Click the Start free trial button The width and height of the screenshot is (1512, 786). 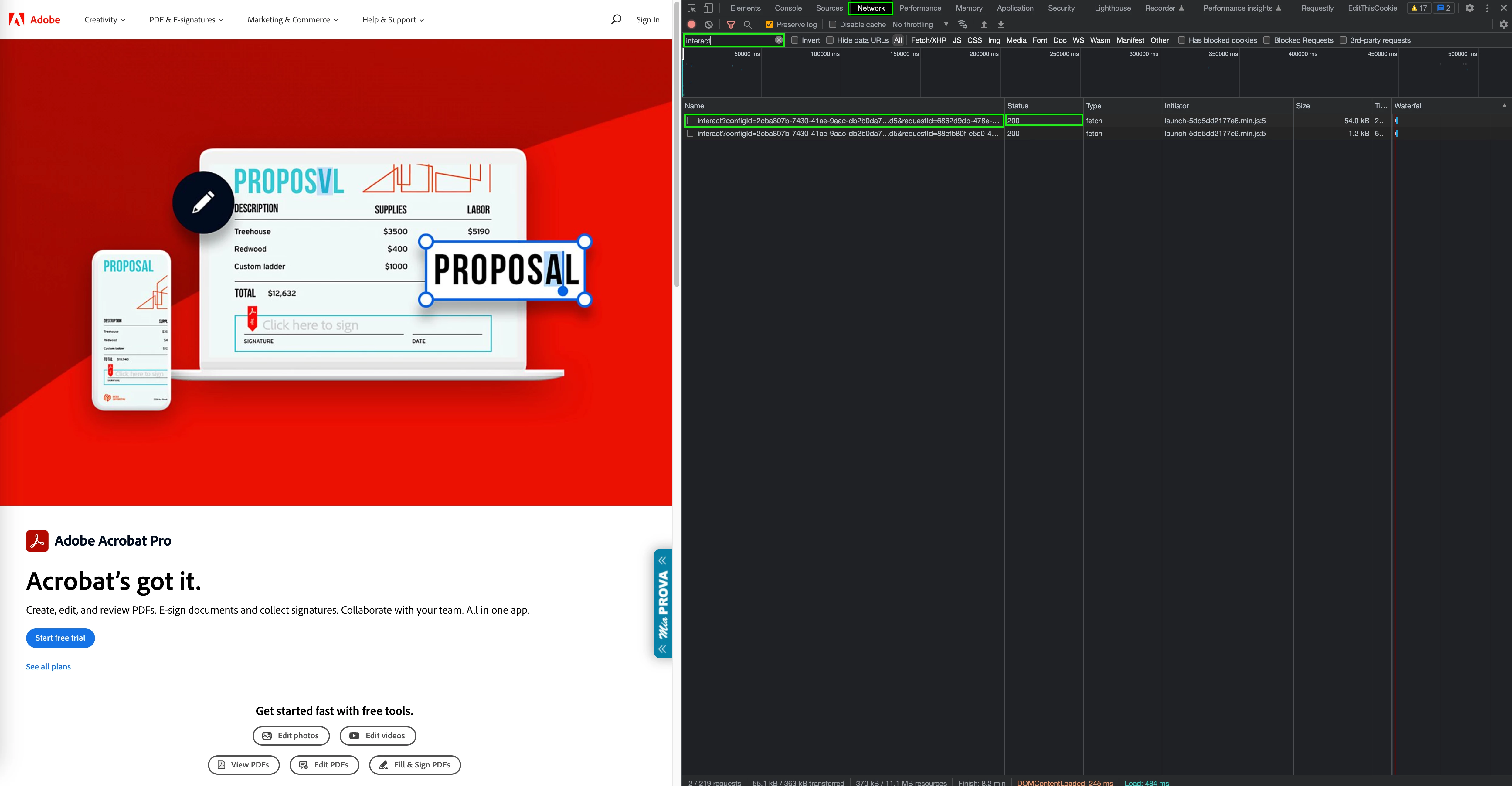[x=60, y=638]
